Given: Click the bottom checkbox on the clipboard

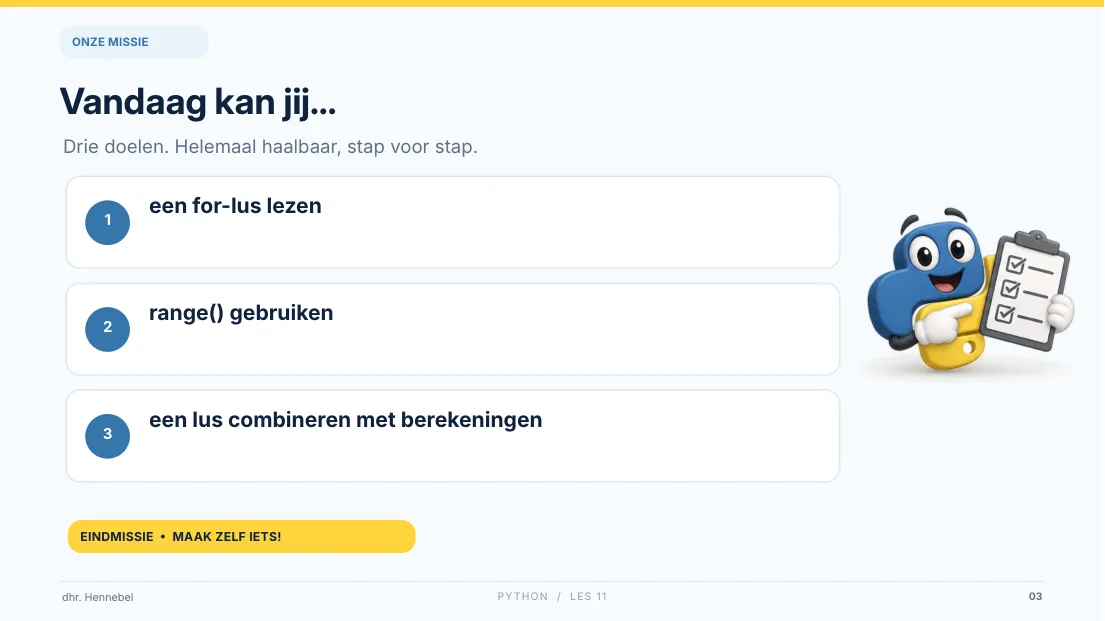Looking at the screenshot, I should click(x=1006, y=313).
